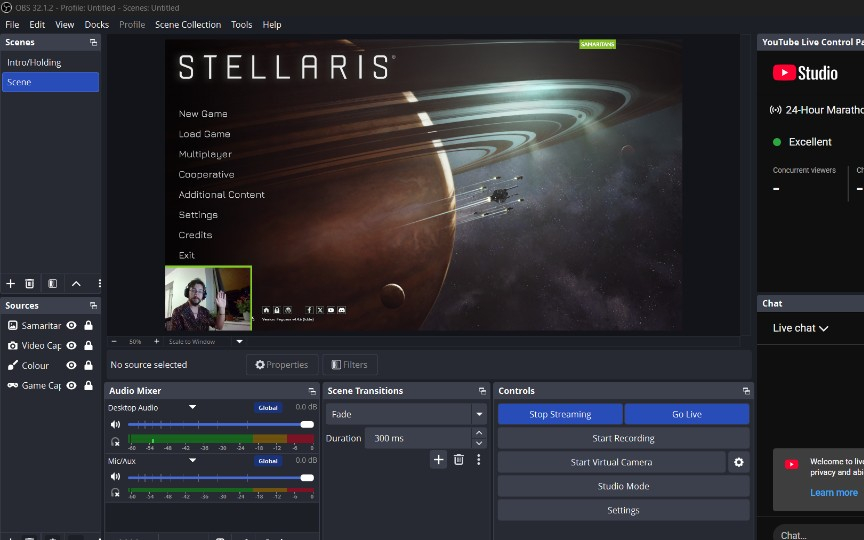The height and width of the screenshot is (540, 864).
Task: Open the Scene Collection menu
Action: (188, 25)
